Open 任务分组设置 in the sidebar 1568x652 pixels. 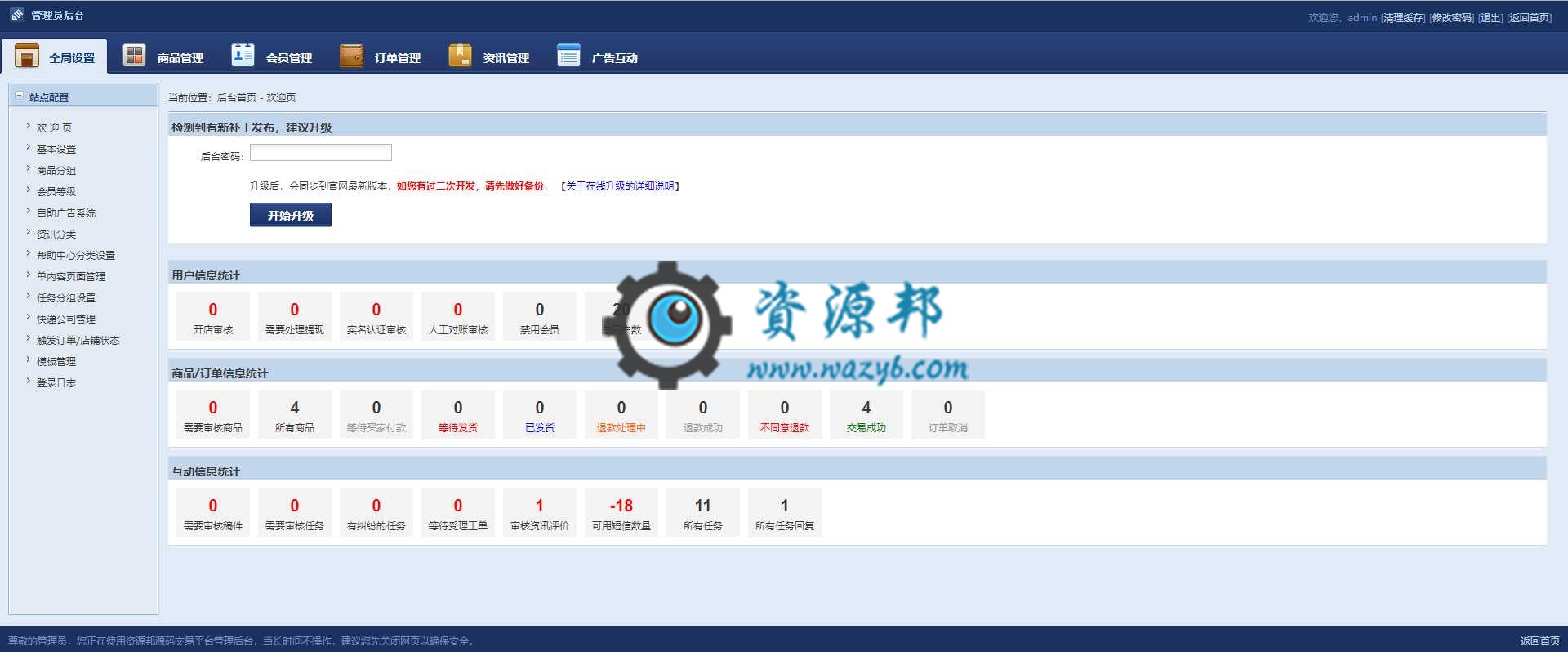[x=66, y=297]
